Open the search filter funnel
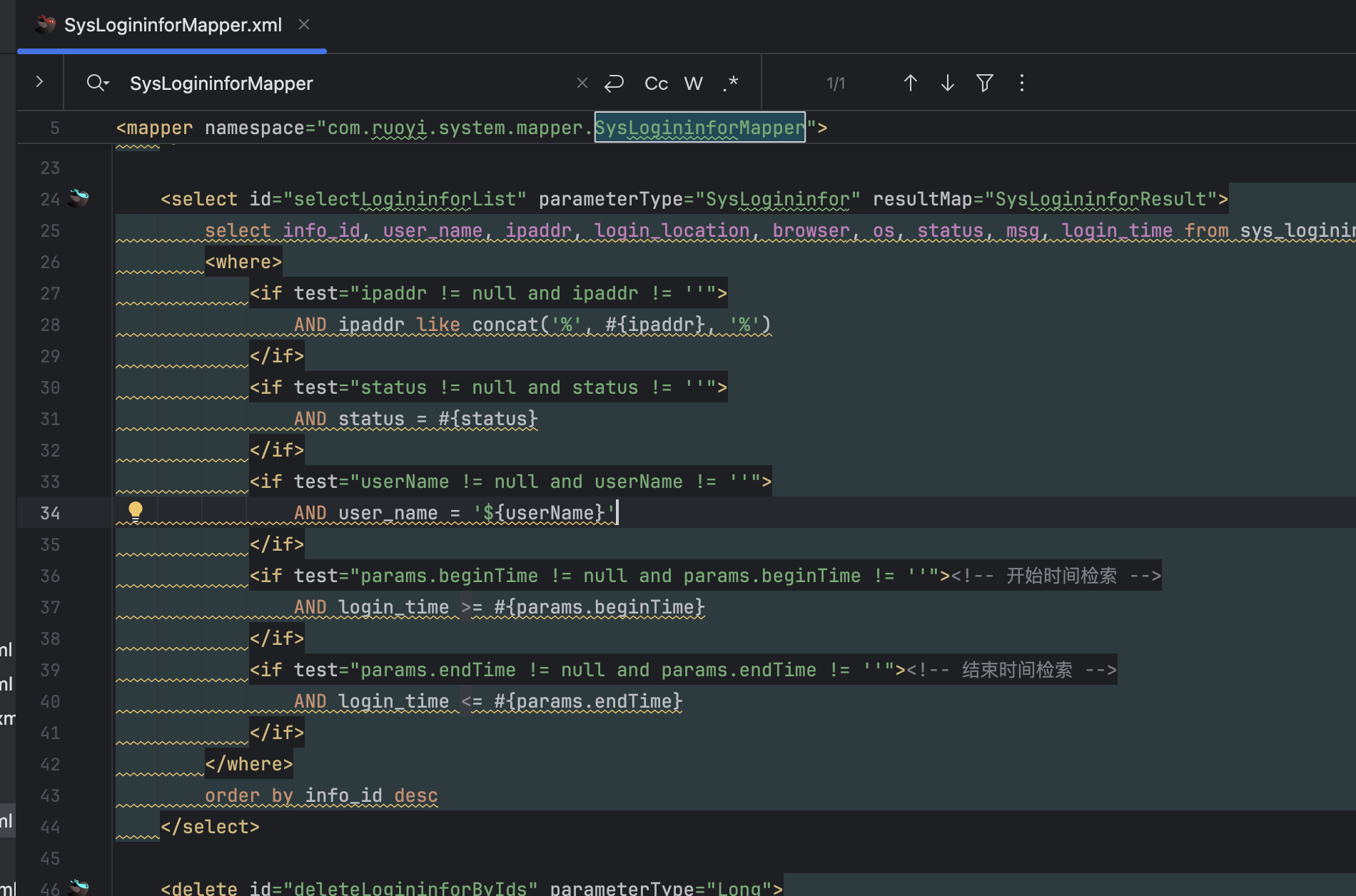This screenshot has width=1356, height=896. pyautogui.click(x=985, y=83)
